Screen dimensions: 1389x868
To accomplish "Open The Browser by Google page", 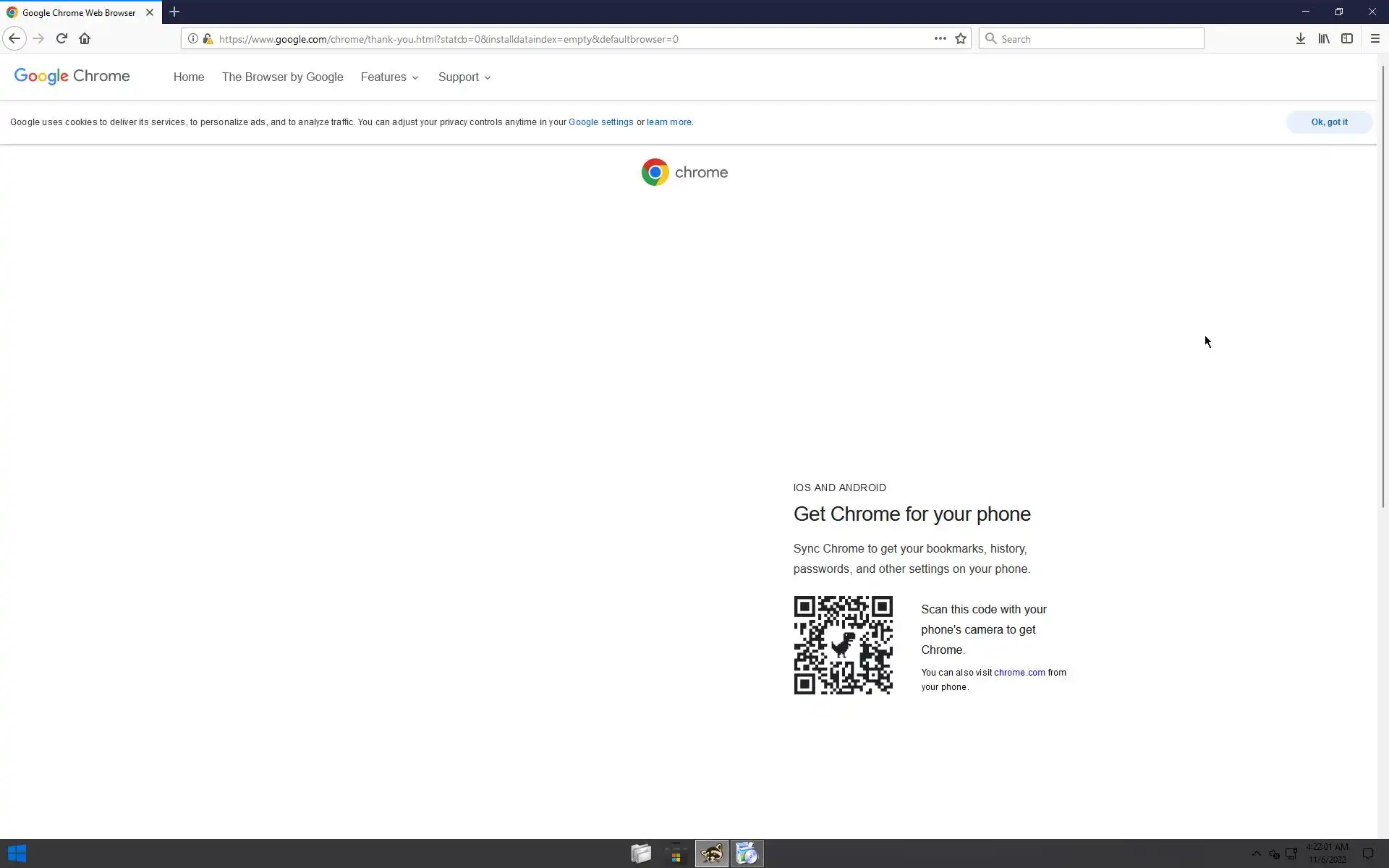I will (x=282, y=77).
